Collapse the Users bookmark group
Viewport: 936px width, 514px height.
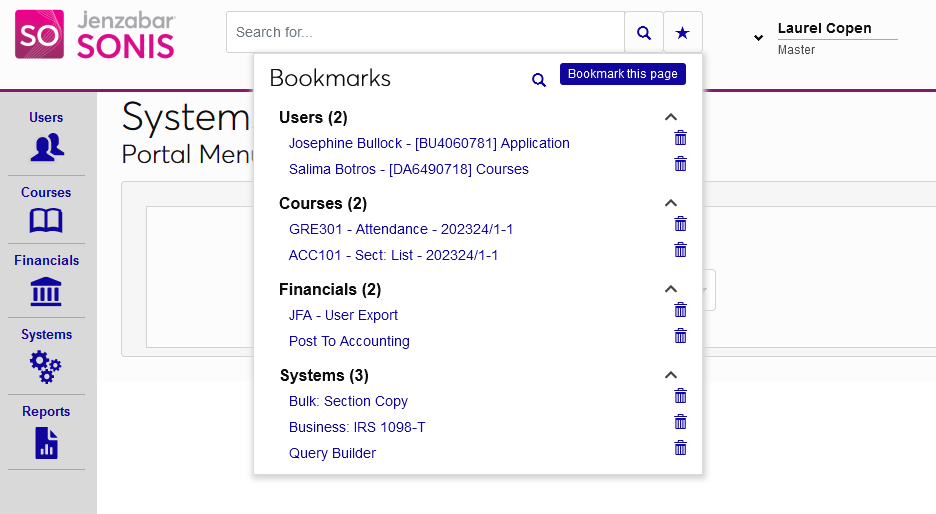671,117
